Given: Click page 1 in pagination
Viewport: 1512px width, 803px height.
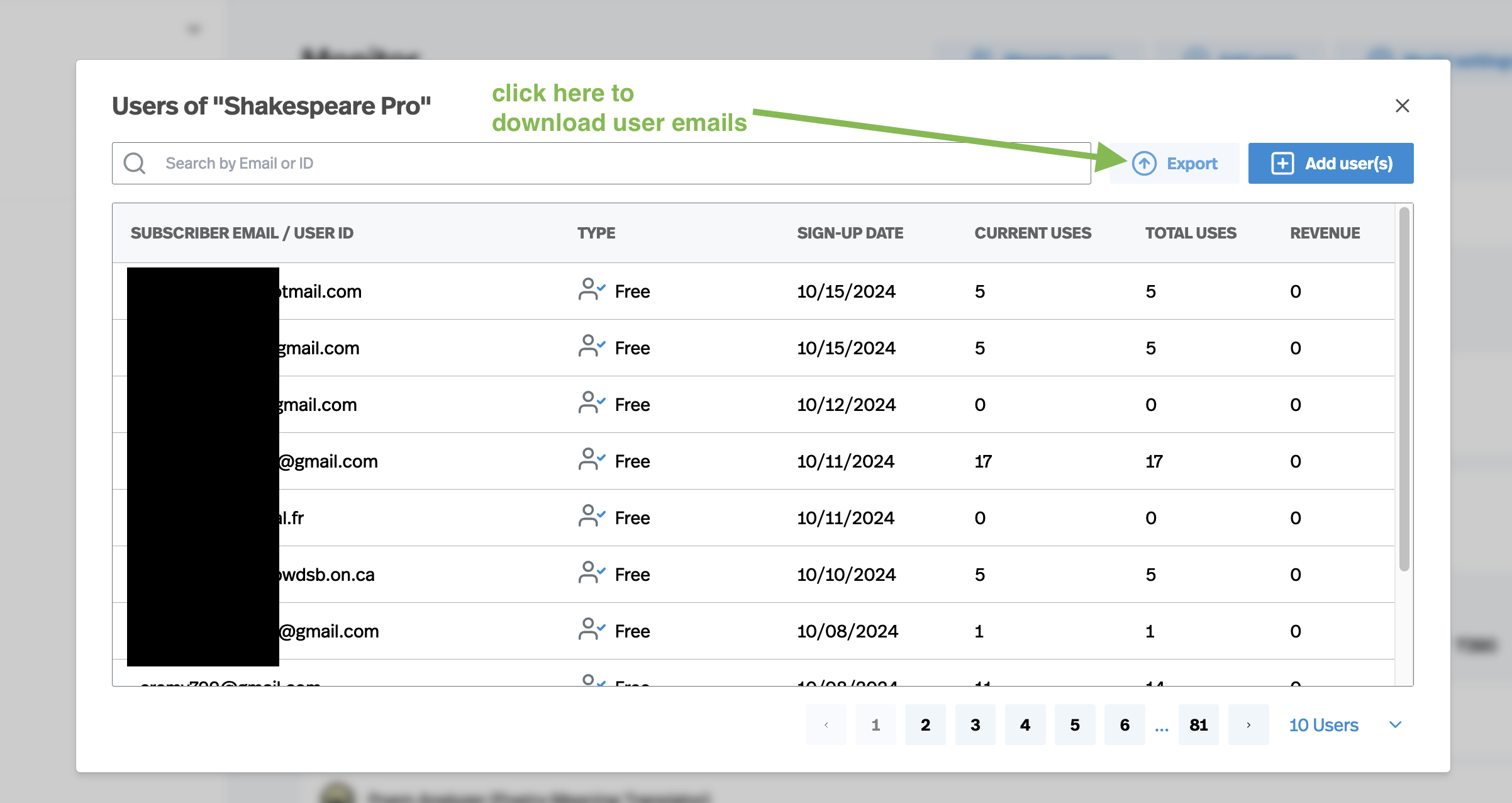Looking at the screenshot, I should [876, 725].
